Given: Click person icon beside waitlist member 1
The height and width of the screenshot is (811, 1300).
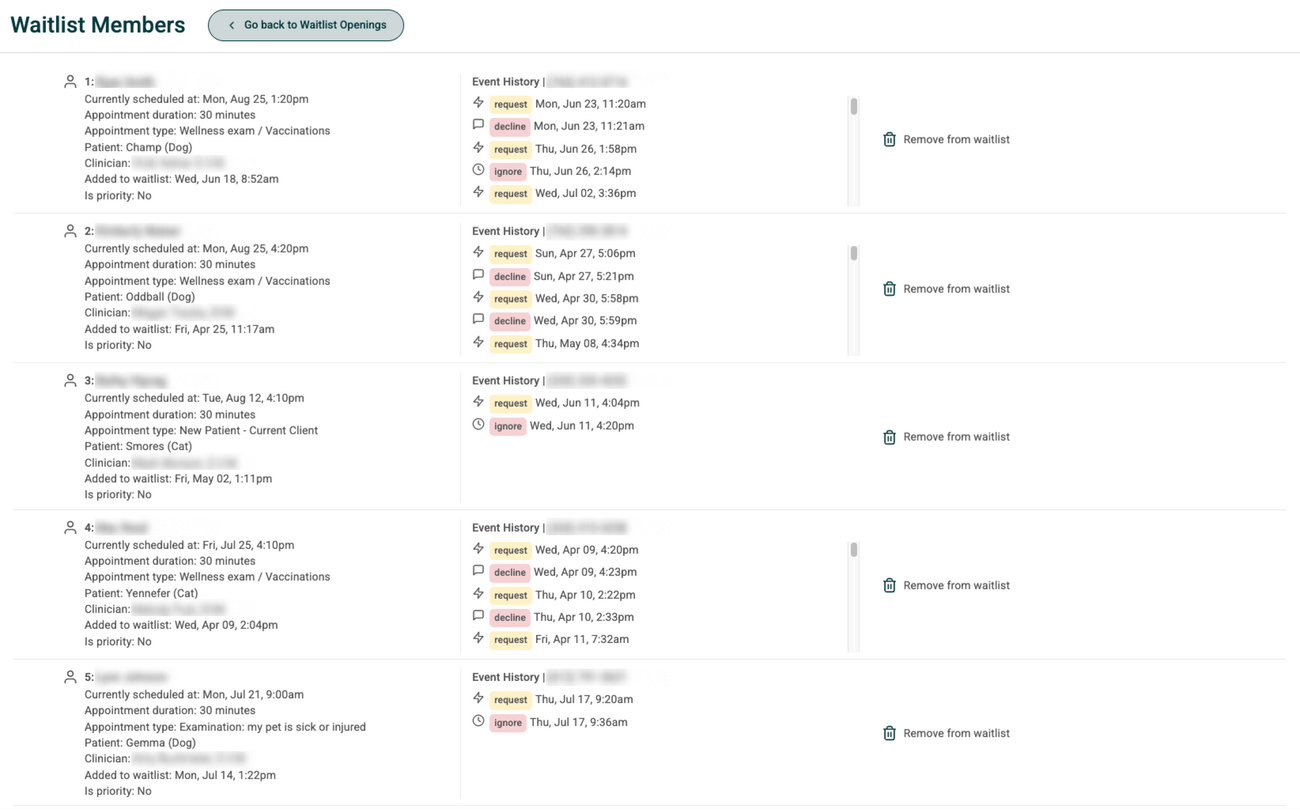Looking at the screenshot, I should tap(70, 82).
